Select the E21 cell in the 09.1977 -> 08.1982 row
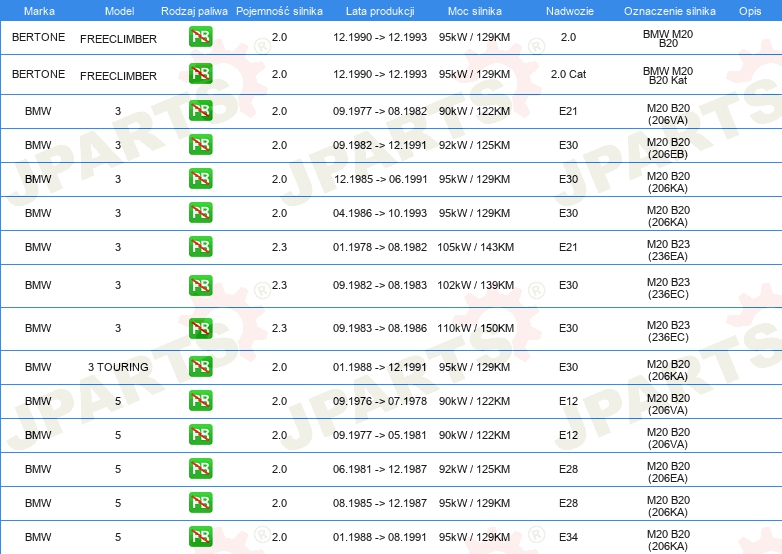 tap(568, 111)
